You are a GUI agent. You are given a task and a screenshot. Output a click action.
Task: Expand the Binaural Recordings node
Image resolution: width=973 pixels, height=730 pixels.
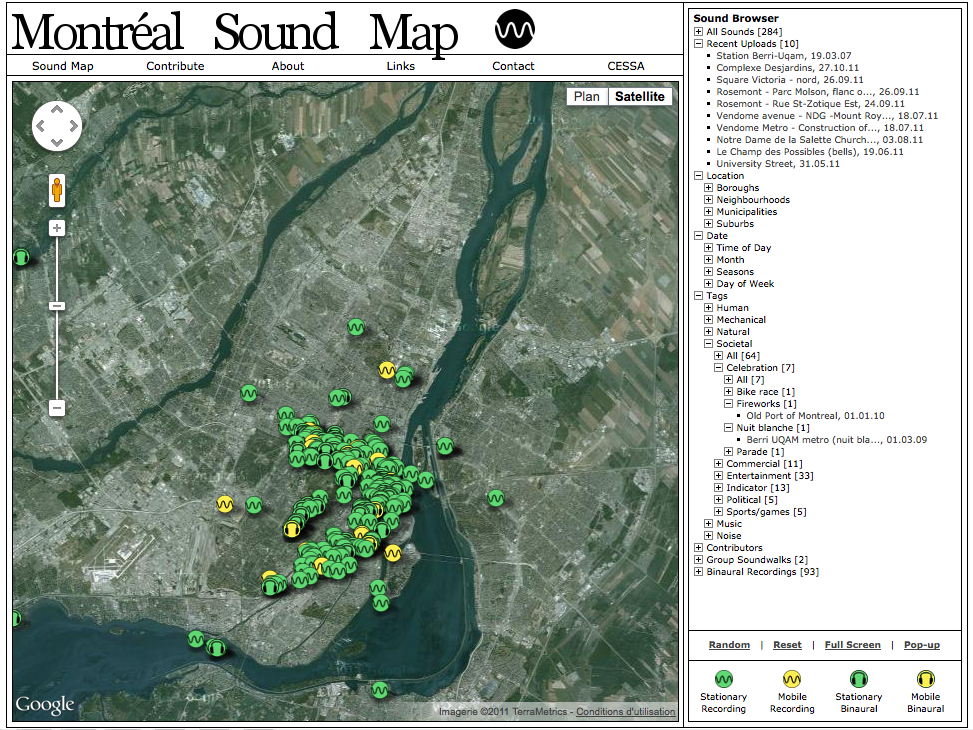click(699, 572)
